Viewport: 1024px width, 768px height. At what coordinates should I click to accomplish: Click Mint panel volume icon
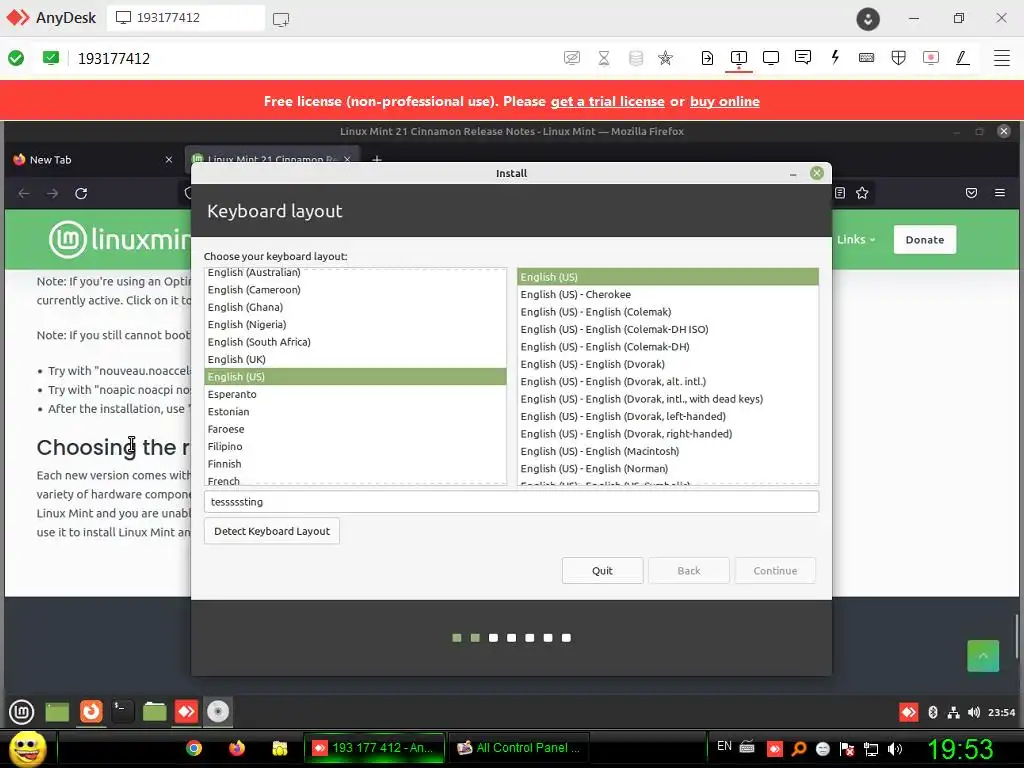974,712
